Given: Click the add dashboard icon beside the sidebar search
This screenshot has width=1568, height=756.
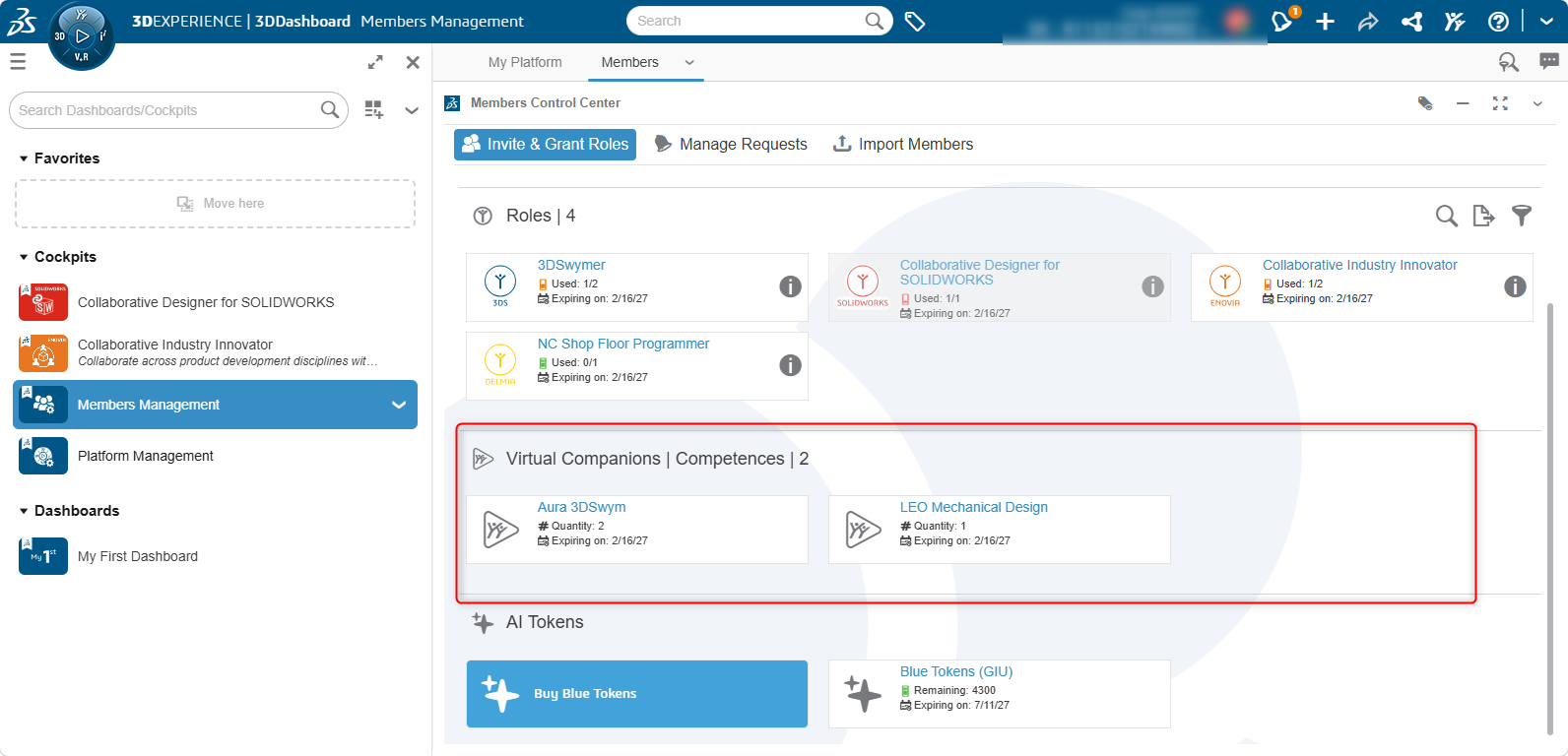Looking at the screenshot, I should [373, 110].
